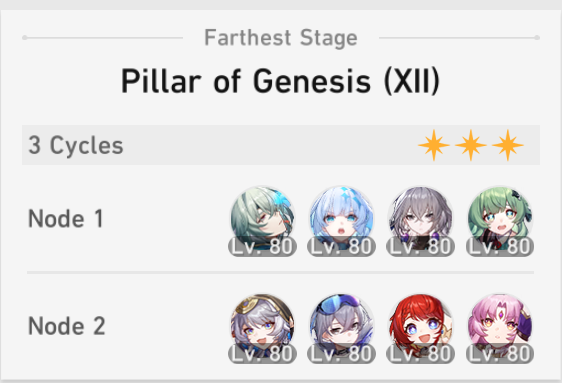
Task: Click the middle orange star icon
Action: click(x=471, y=145)
